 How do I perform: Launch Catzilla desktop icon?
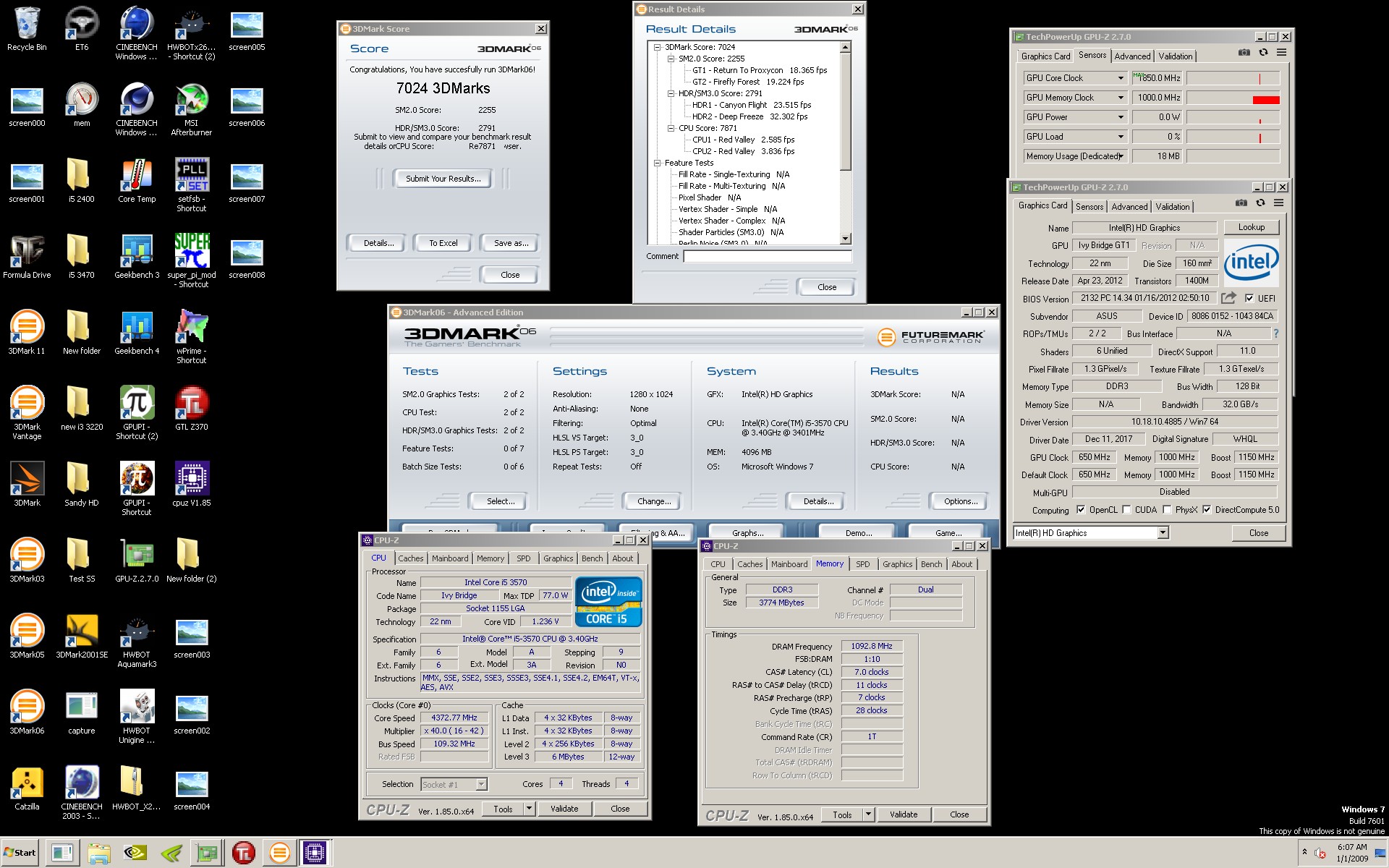(27, 788)
